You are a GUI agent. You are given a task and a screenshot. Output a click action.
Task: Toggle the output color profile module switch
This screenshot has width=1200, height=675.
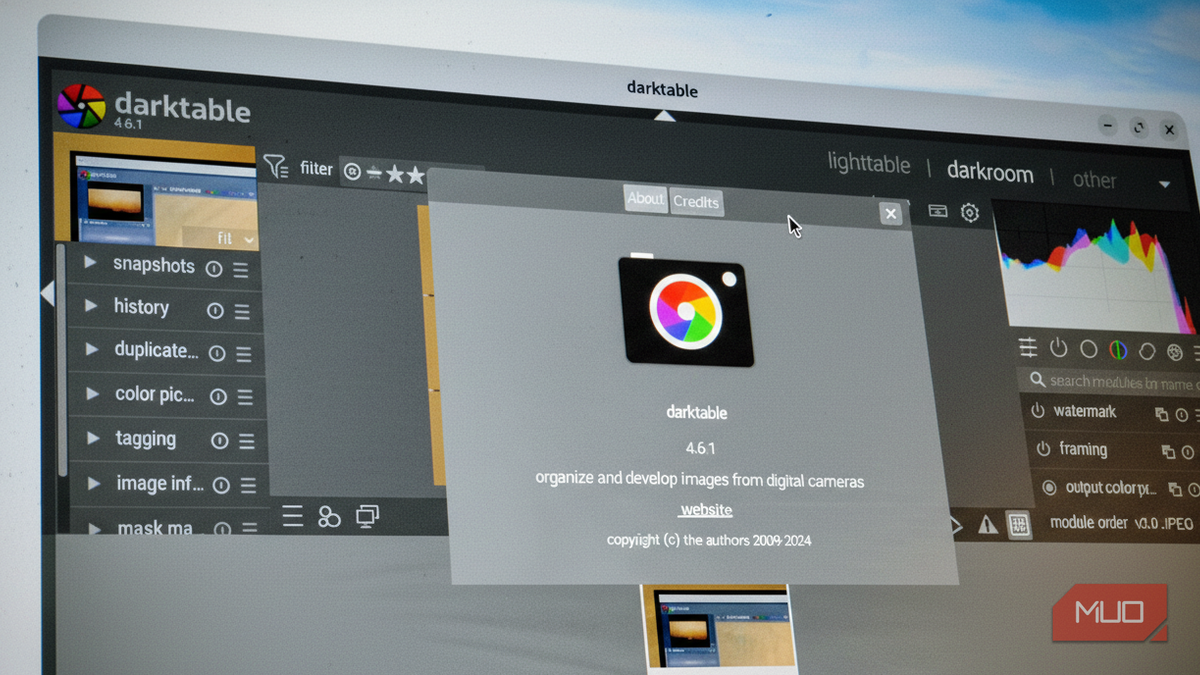1049,488
